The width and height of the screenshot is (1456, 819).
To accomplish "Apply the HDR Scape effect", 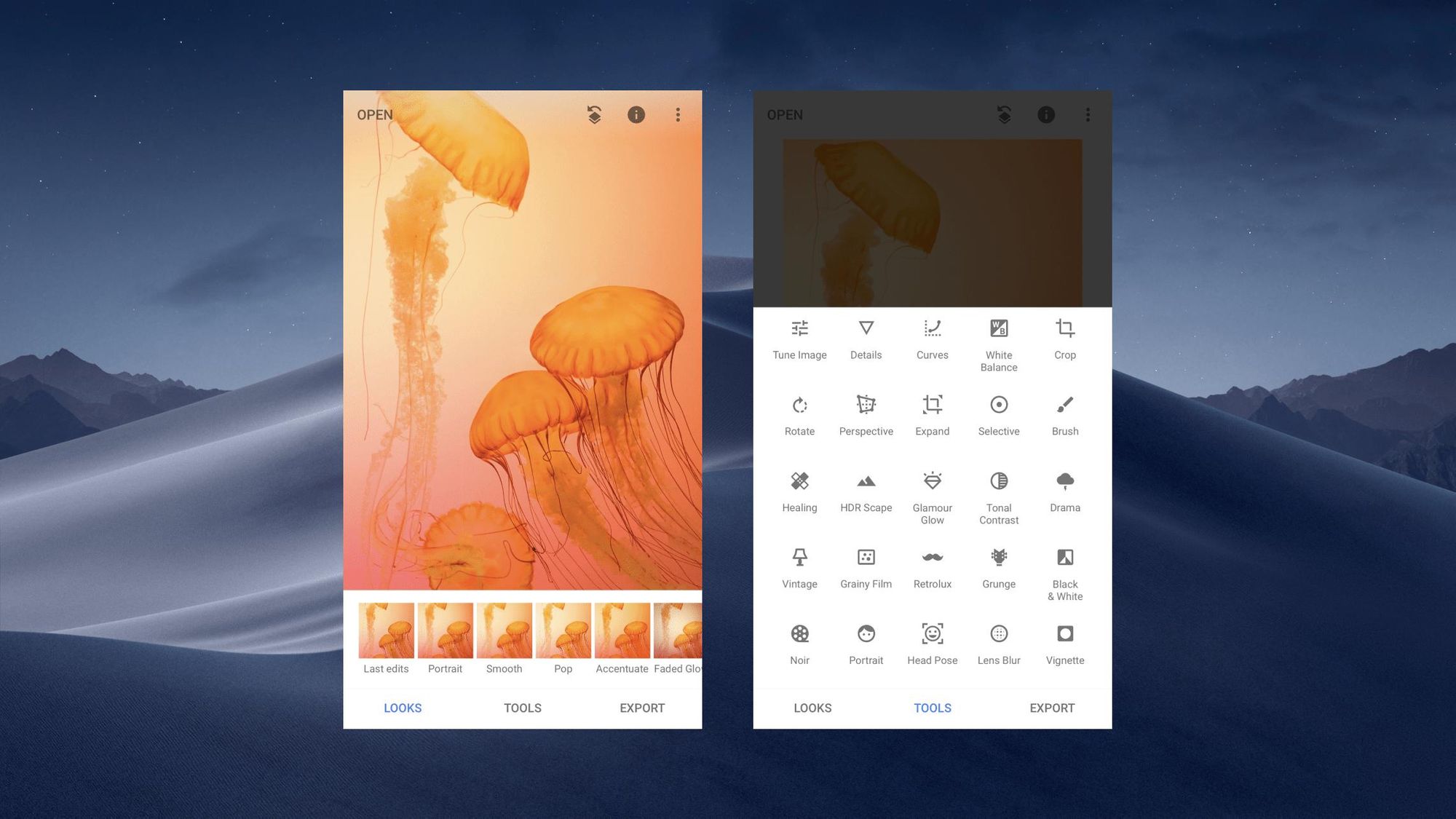I will click(x=866, y=489).
